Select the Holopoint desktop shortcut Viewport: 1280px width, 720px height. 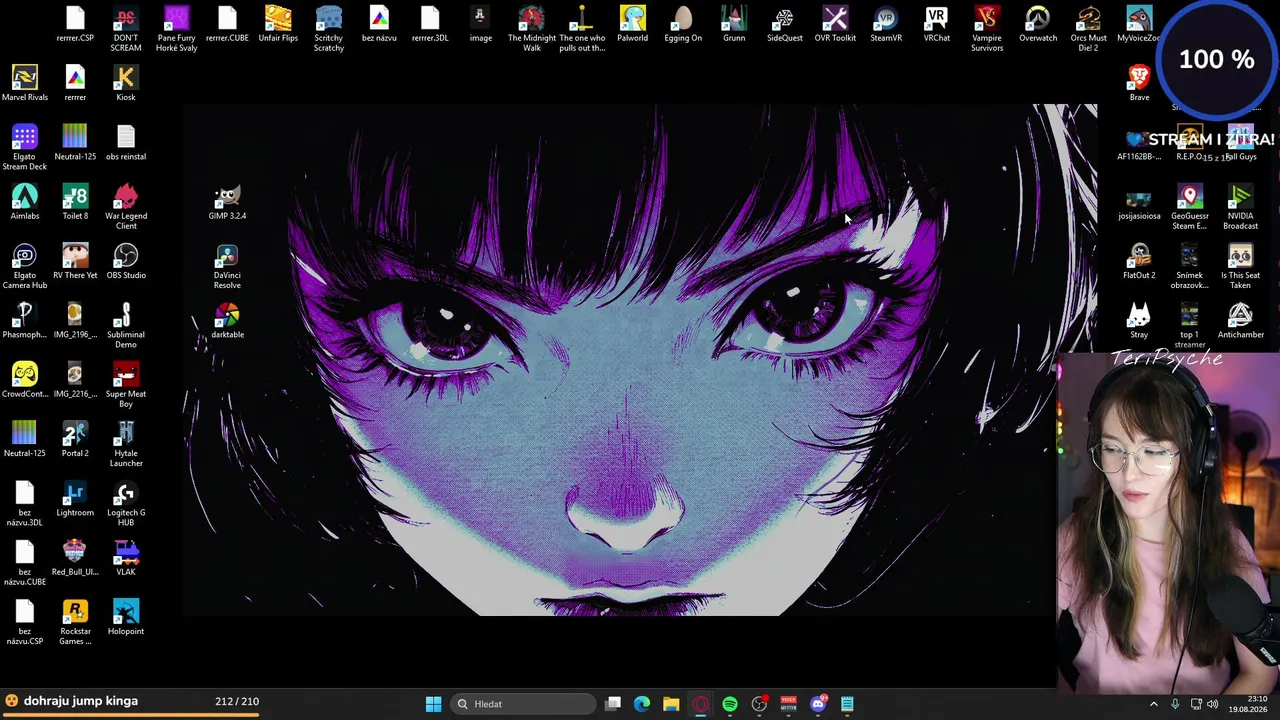click(x=126, y=618)
